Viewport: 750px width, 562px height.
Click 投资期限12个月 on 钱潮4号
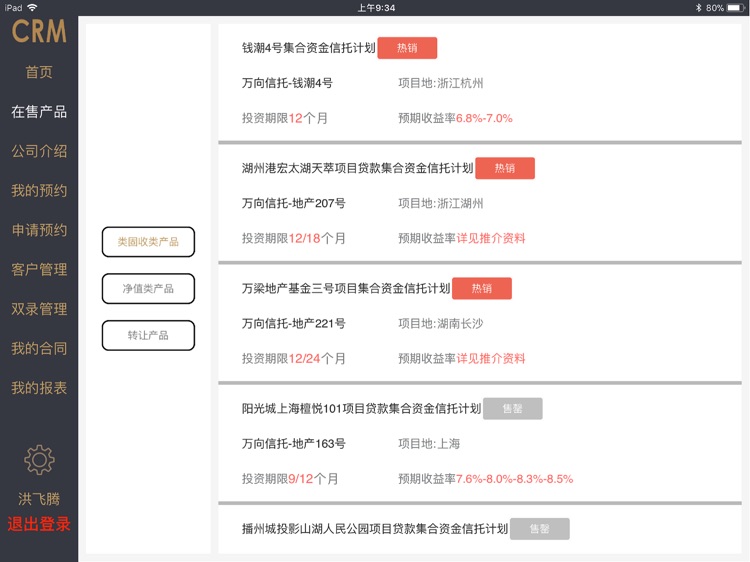[x=285, y=118]
